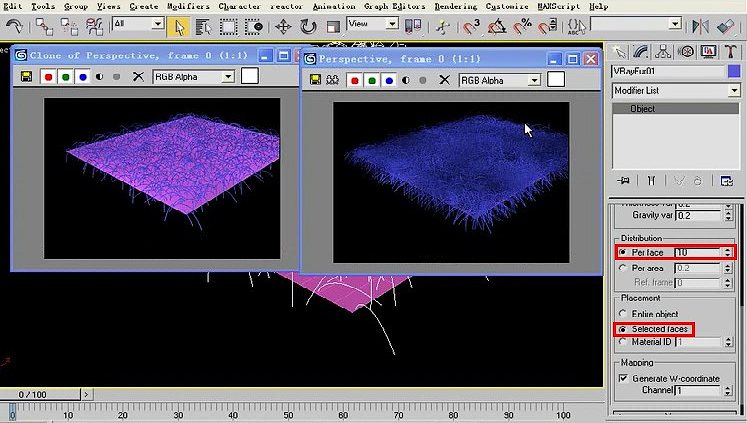Click the Select Object arrow tool

click(178, 26)
